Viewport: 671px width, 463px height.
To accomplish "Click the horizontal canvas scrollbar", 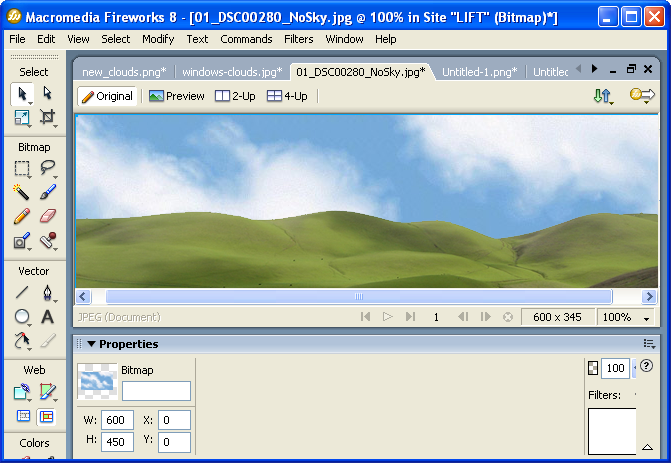I will (358, 297).
